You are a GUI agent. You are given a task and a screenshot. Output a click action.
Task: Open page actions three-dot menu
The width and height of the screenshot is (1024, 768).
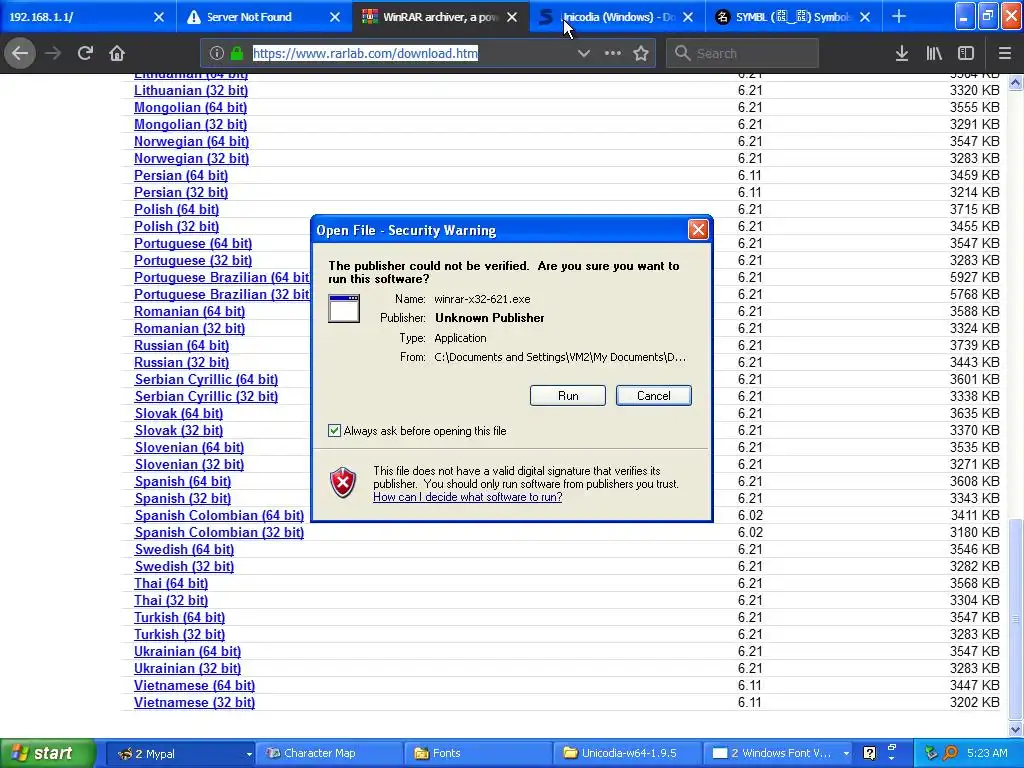pyautogui.click(x=613, y=53)
